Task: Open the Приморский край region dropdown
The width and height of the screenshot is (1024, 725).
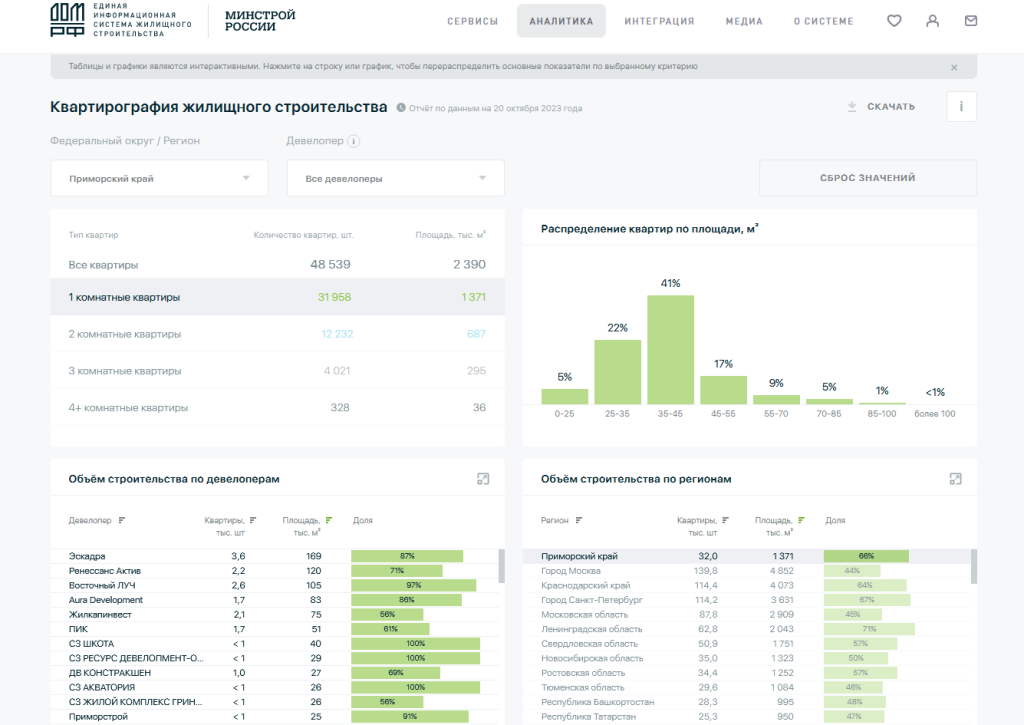Action: (x=159, y=178)
